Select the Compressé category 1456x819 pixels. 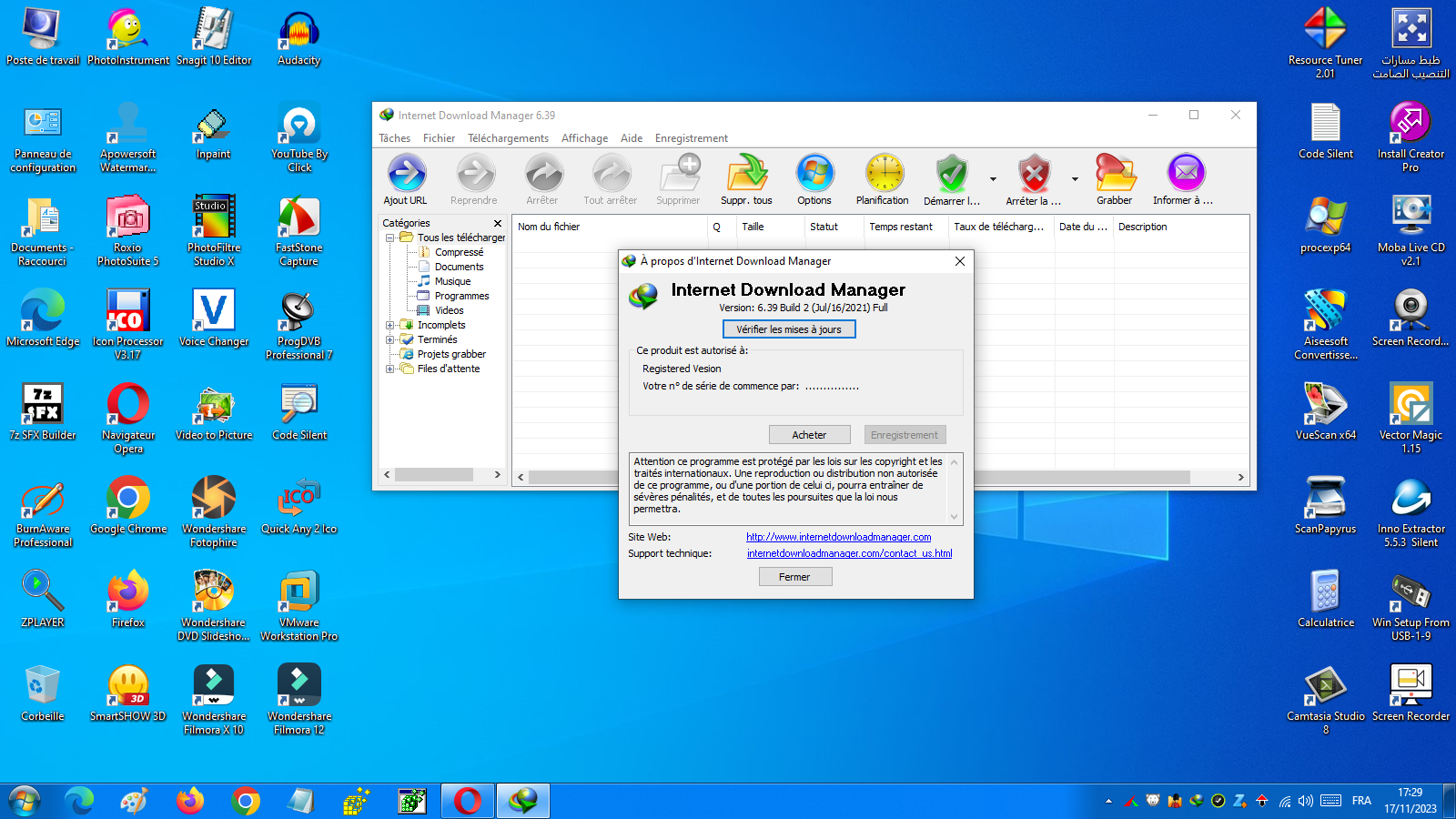(459, 252)
